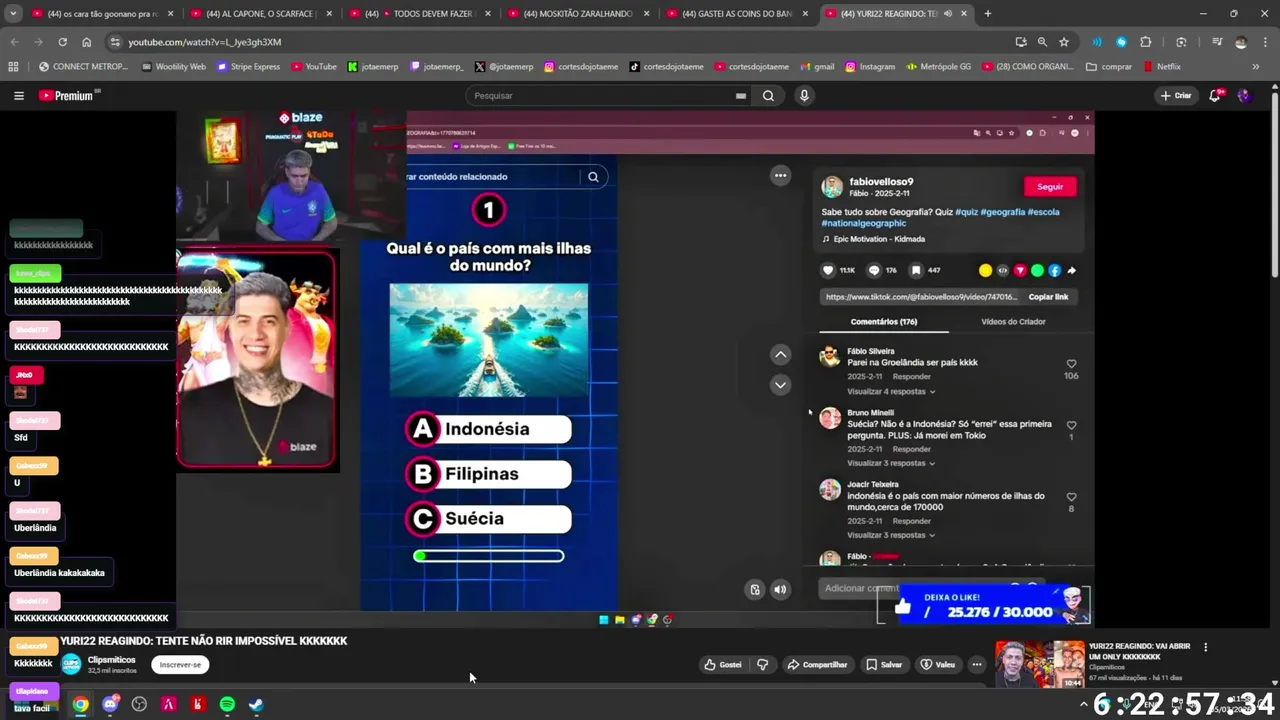Image resolution: width=1280 pixels, height=720 pixels.
Task: Click the address bar URL
Action: click(x=204, y=42)
